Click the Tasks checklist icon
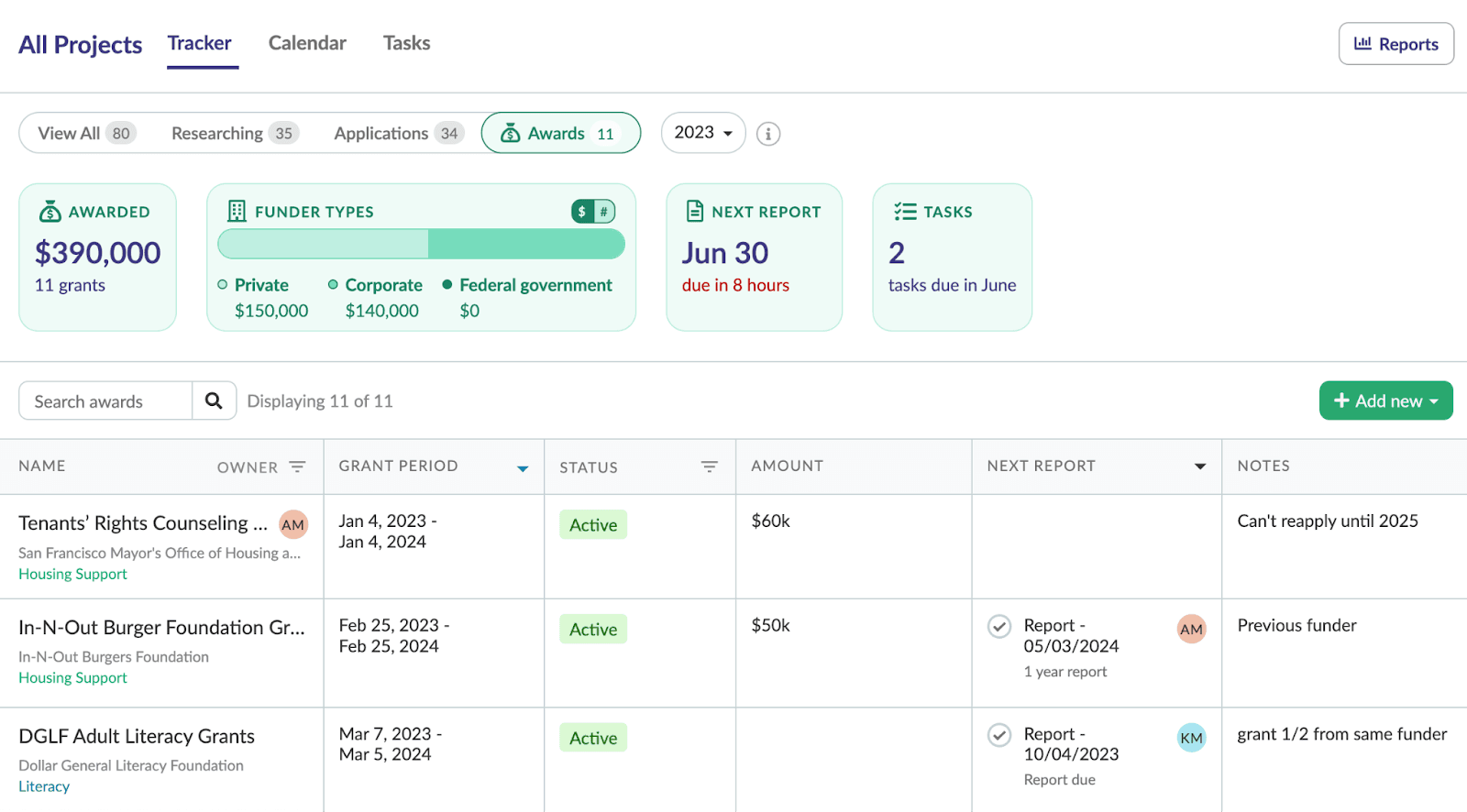Viewport: 1467px width, 812px height. tap(905, 212)
